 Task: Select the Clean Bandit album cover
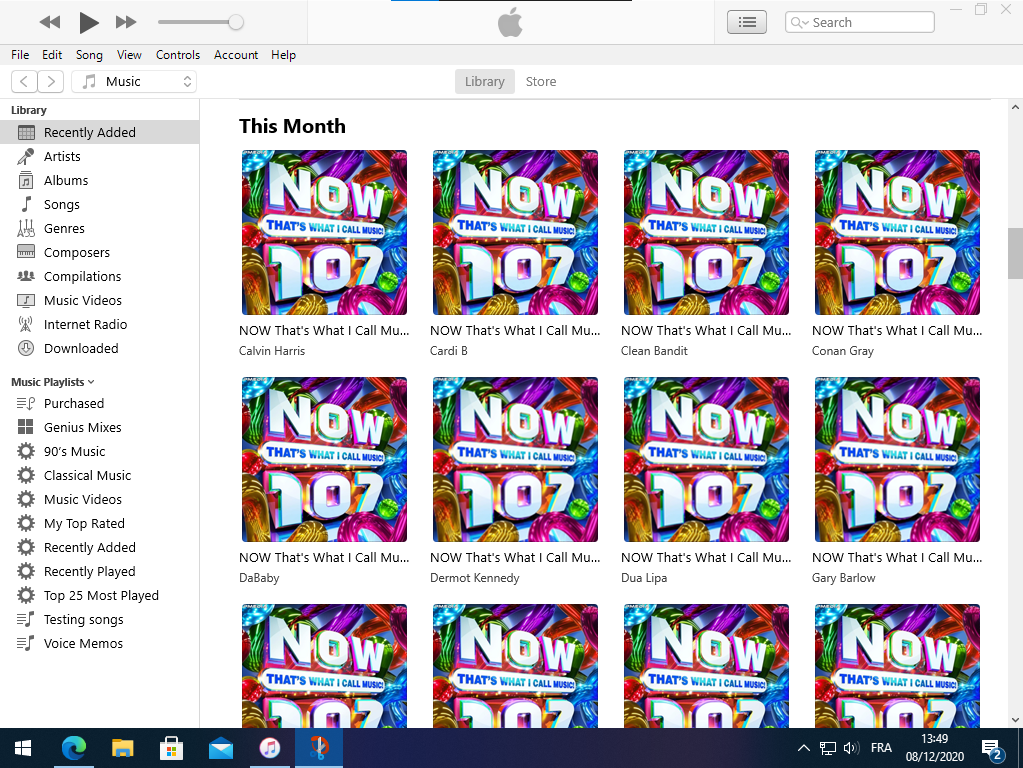706,232
